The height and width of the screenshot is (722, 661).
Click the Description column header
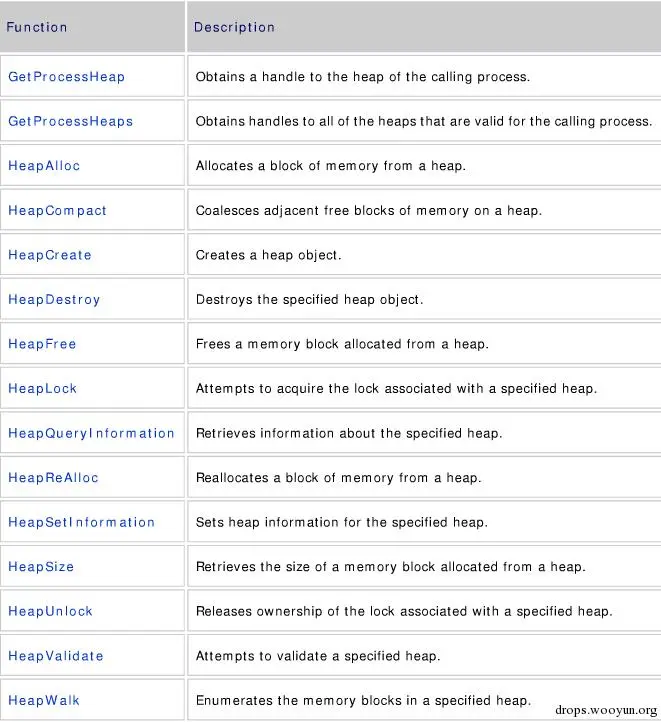[x=234, y=27]
